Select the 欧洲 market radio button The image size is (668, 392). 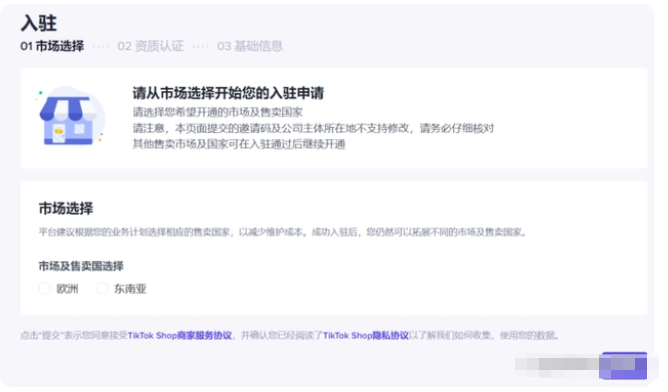(45, 288)
